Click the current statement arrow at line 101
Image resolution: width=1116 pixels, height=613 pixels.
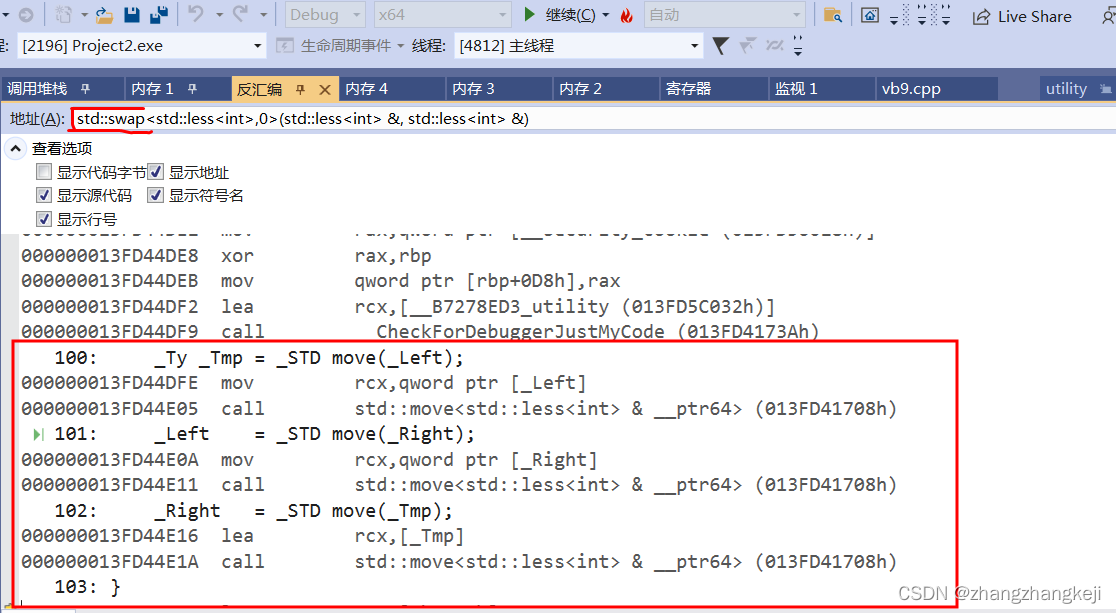[x=38, y=434]
